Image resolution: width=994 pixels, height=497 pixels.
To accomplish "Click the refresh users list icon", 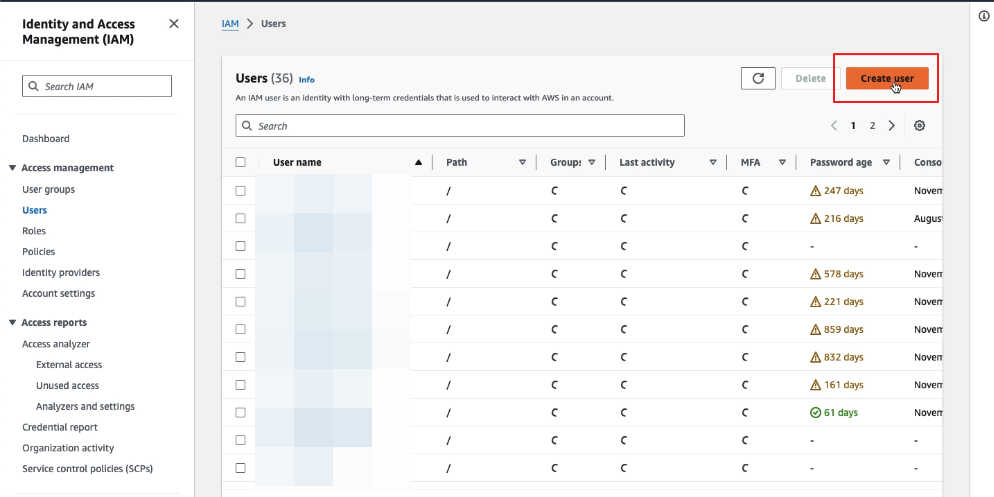I will click(x=758, y=78).
